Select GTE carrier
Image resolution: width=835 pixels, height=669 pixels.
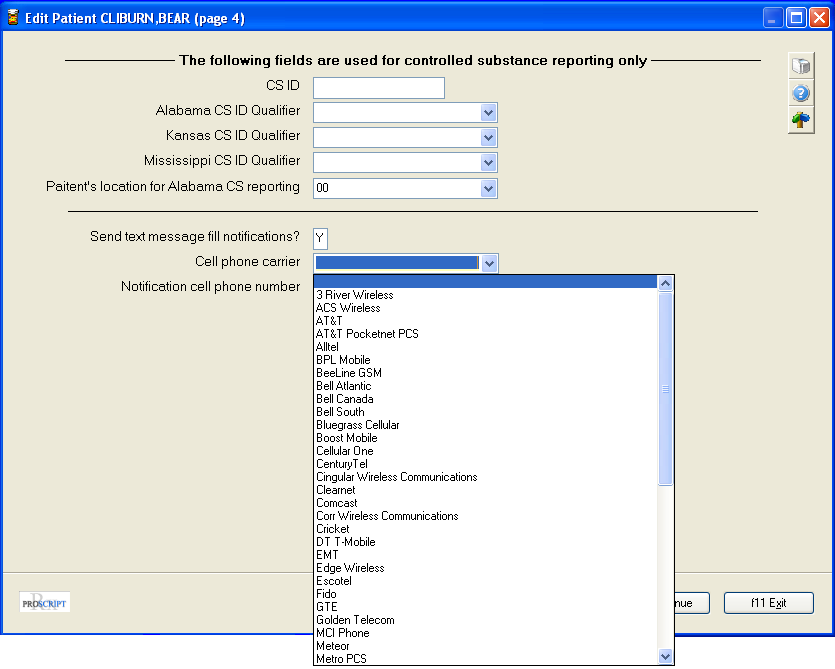coord(486,607)
